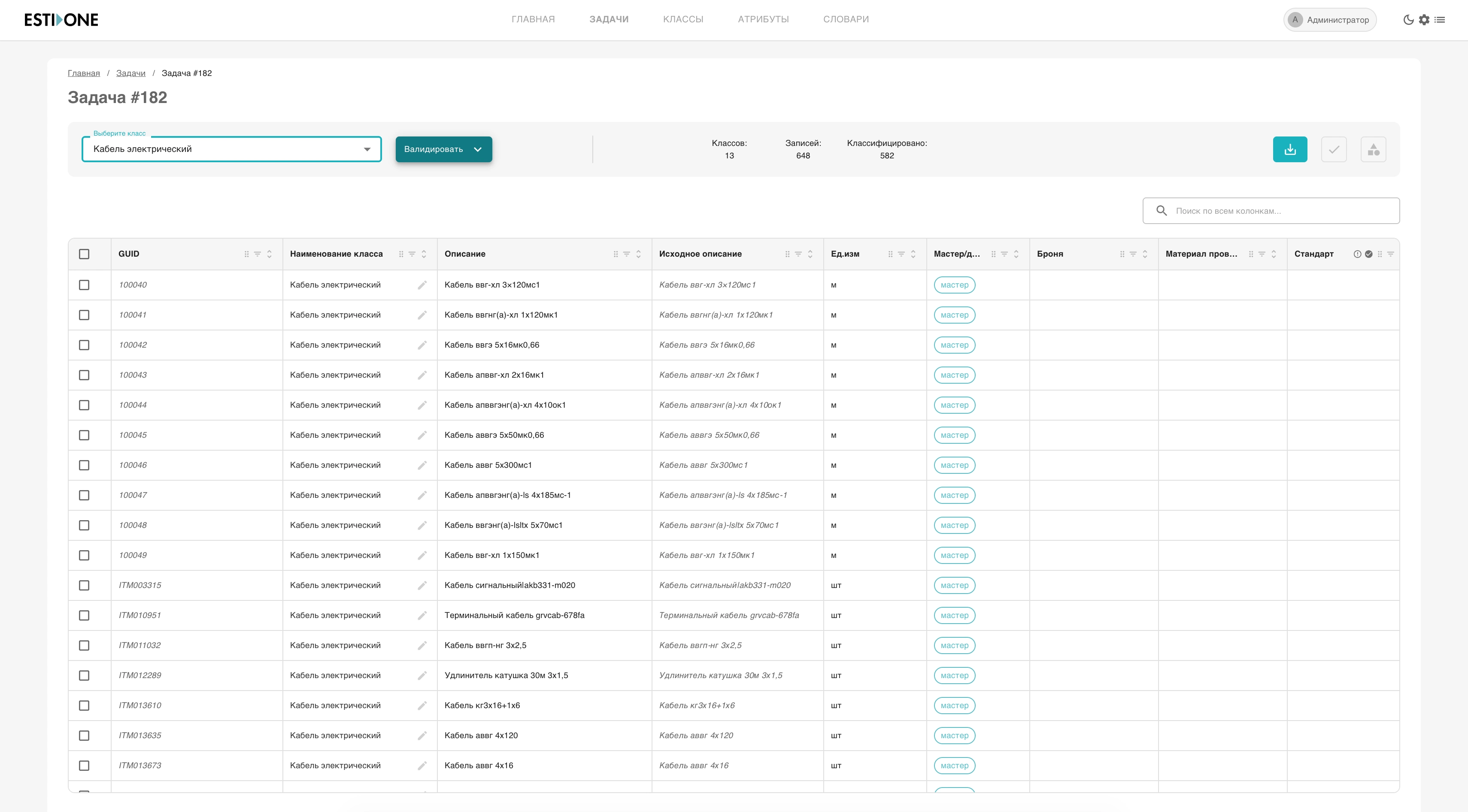Open the Выберите класс dropdown
1468x812 pixels.
coord(231,149)
